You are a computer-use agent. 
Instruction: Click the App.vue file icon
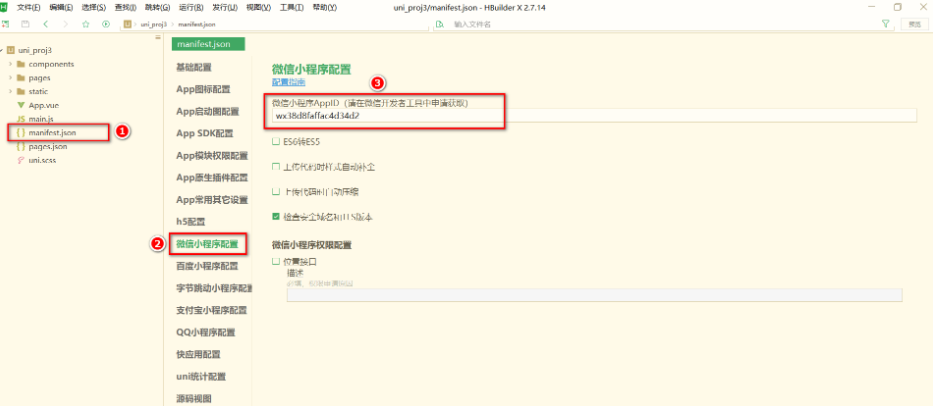[x=21, y=105]
